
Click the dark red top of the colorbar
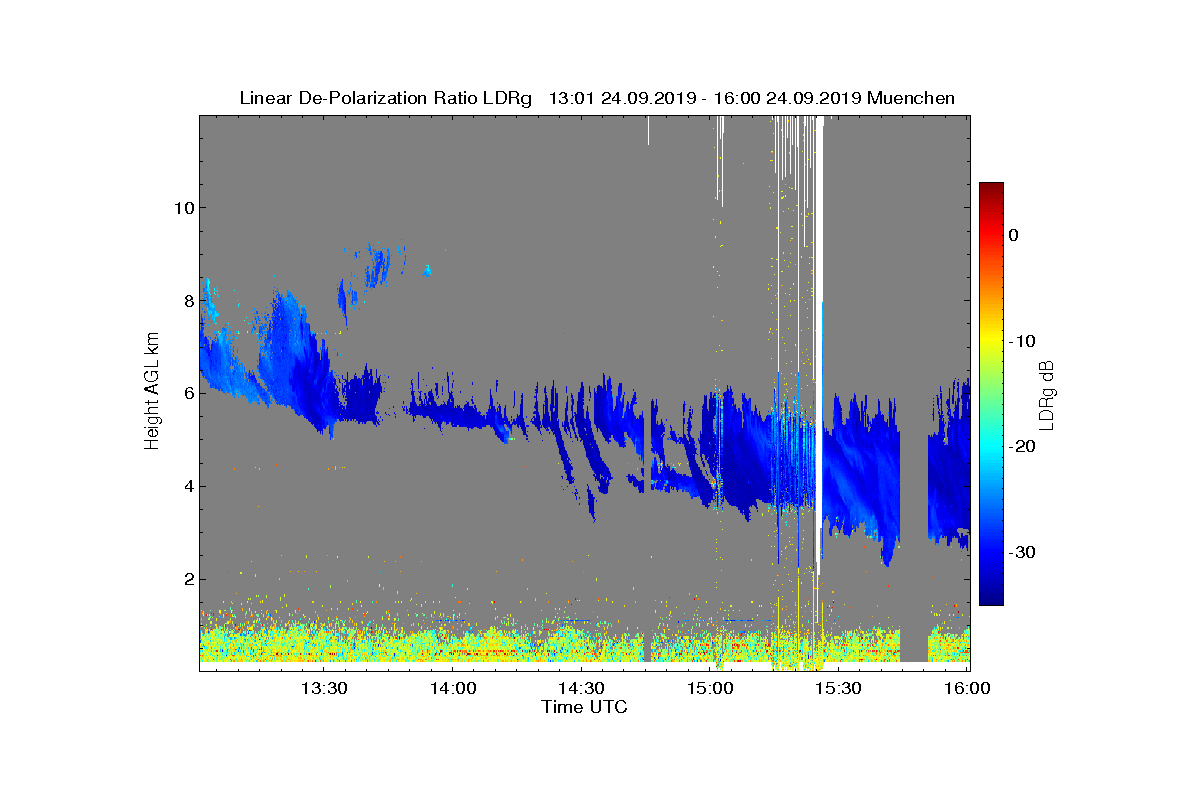pos(991,188)
